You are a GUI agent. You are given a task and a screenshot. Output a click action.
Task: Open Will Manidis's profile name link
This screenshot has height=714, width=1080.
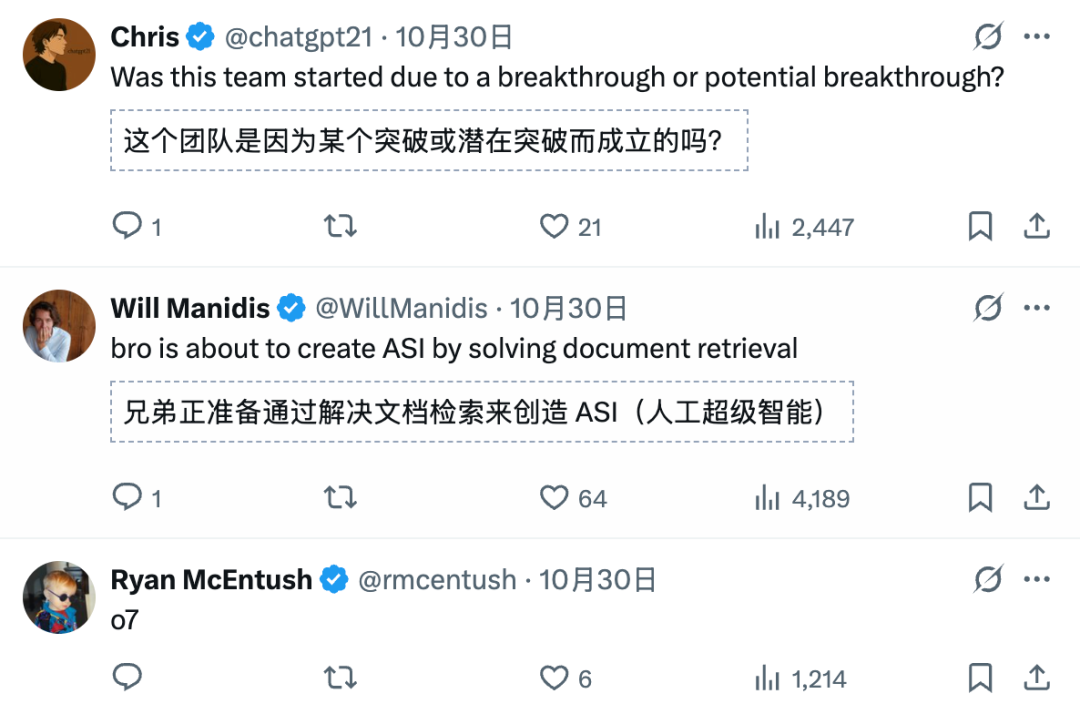click(x=190, y=309)
